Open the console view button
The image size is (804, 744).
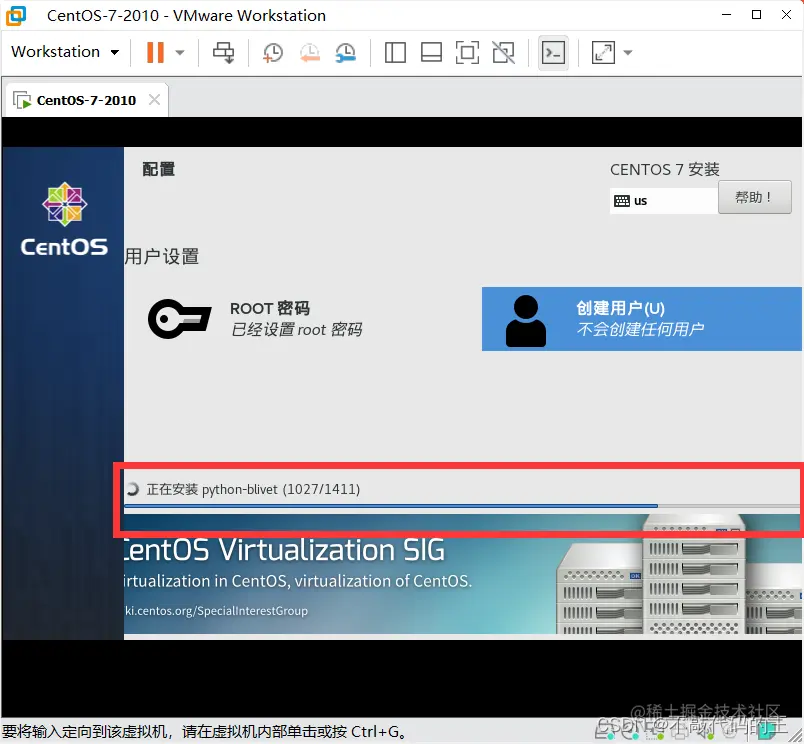(553, 52)
